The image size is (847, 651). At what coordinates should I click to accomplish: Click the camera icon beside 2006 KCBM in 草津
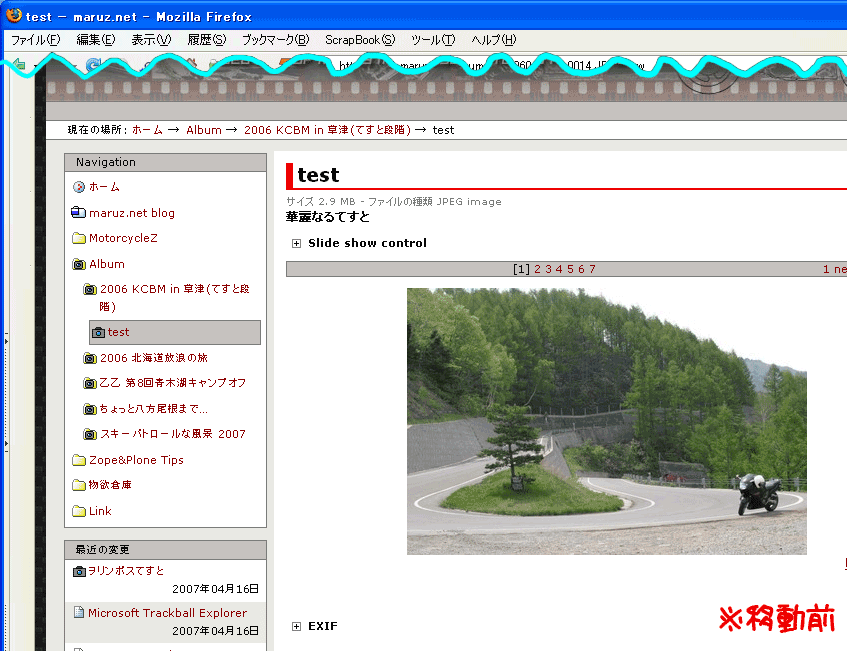[x=90, y=290]
